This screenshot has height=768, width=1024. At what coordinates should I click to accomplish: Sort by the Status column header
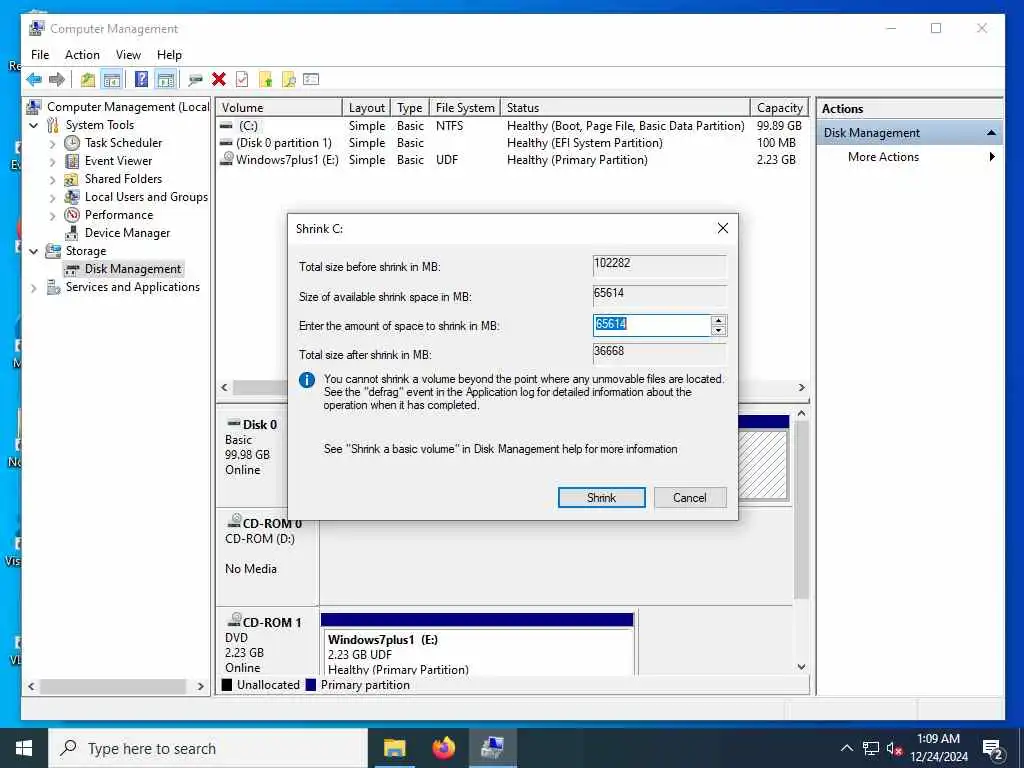coord(626,108)
